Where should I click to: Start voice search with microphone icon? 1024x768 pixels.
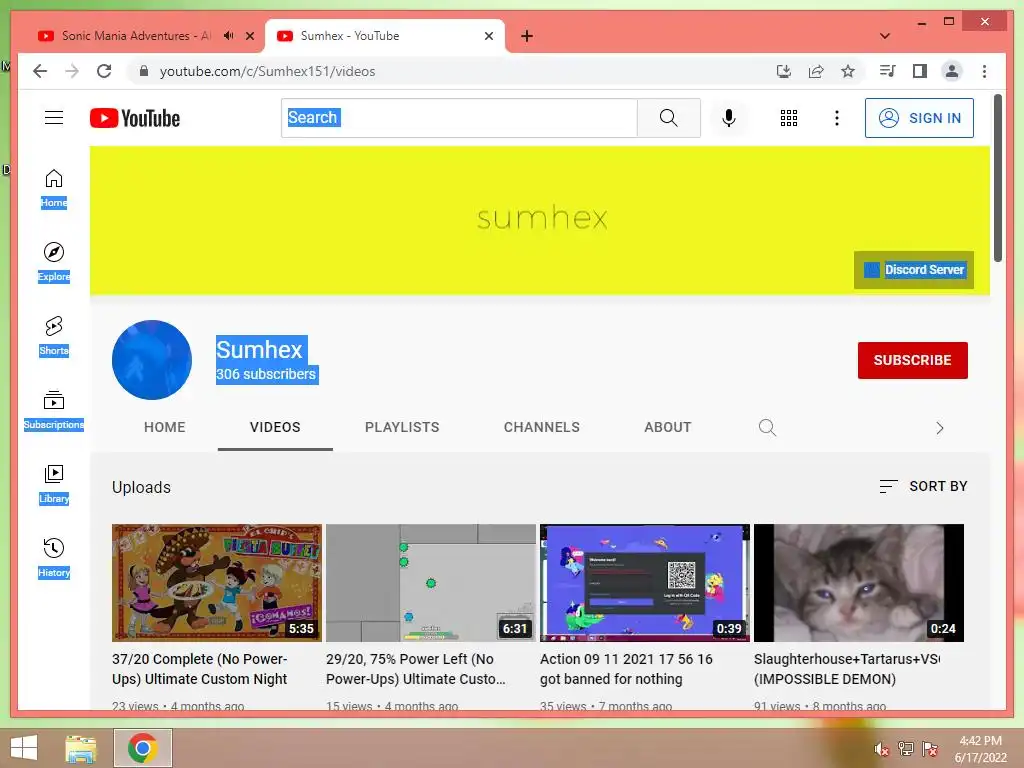click(x=729, y=118)
